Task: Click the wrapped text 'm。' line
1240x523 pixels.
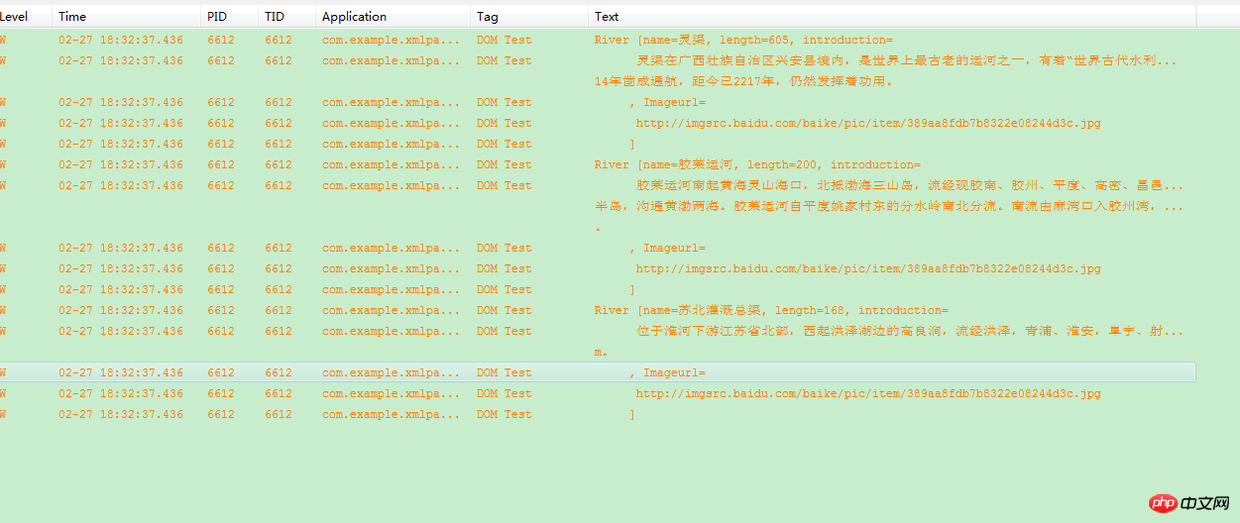Action: 601,352
